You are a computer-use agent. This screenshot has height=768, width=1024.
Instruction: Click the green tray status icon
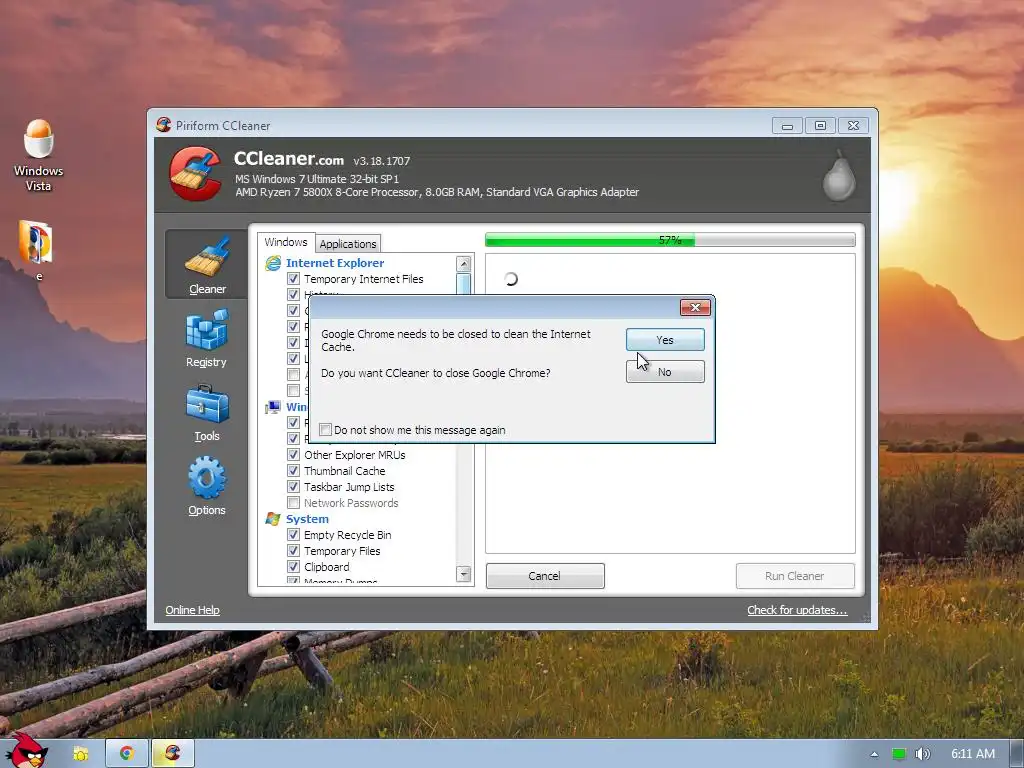point(899,754)
